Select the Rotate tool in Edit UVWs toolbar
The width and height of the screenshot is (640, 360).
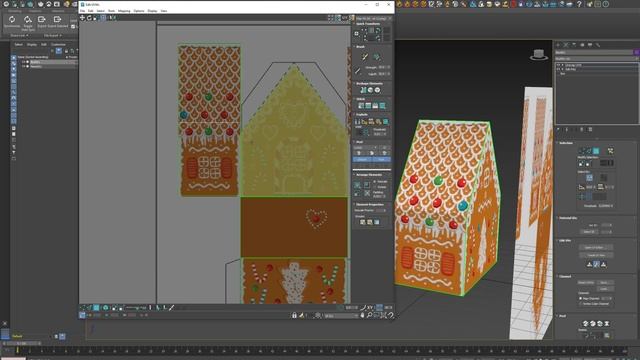(x=89, y=18)
